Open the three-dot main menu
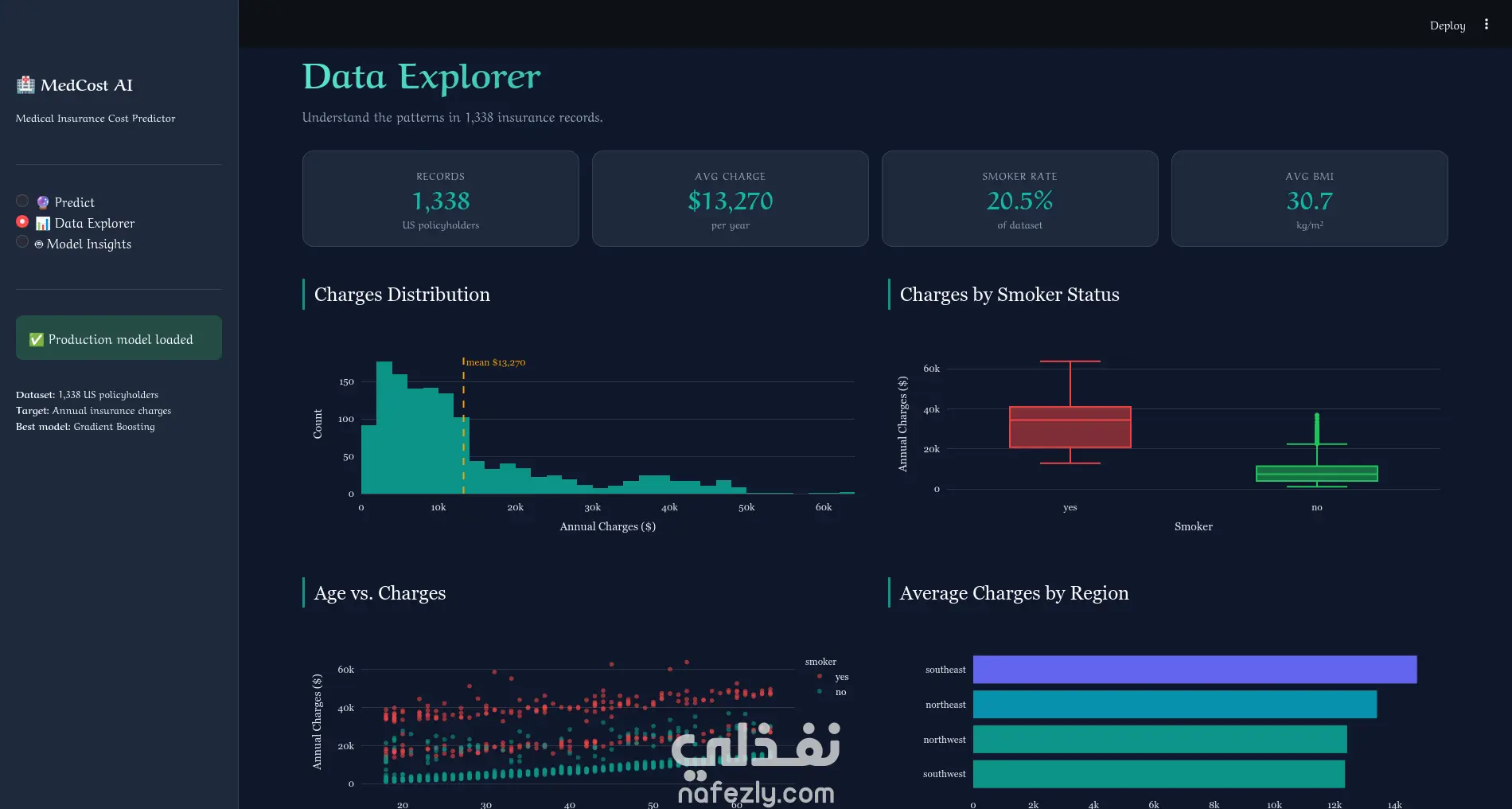Image resolution: width=1512 pixels, height=809 pixels. click(1486, 25)
